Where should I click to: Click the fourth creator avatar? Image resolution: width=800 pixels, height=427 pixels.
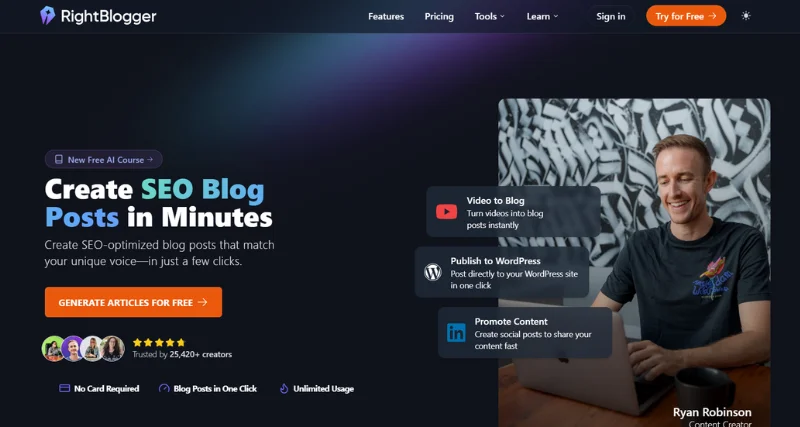[112, 348]
